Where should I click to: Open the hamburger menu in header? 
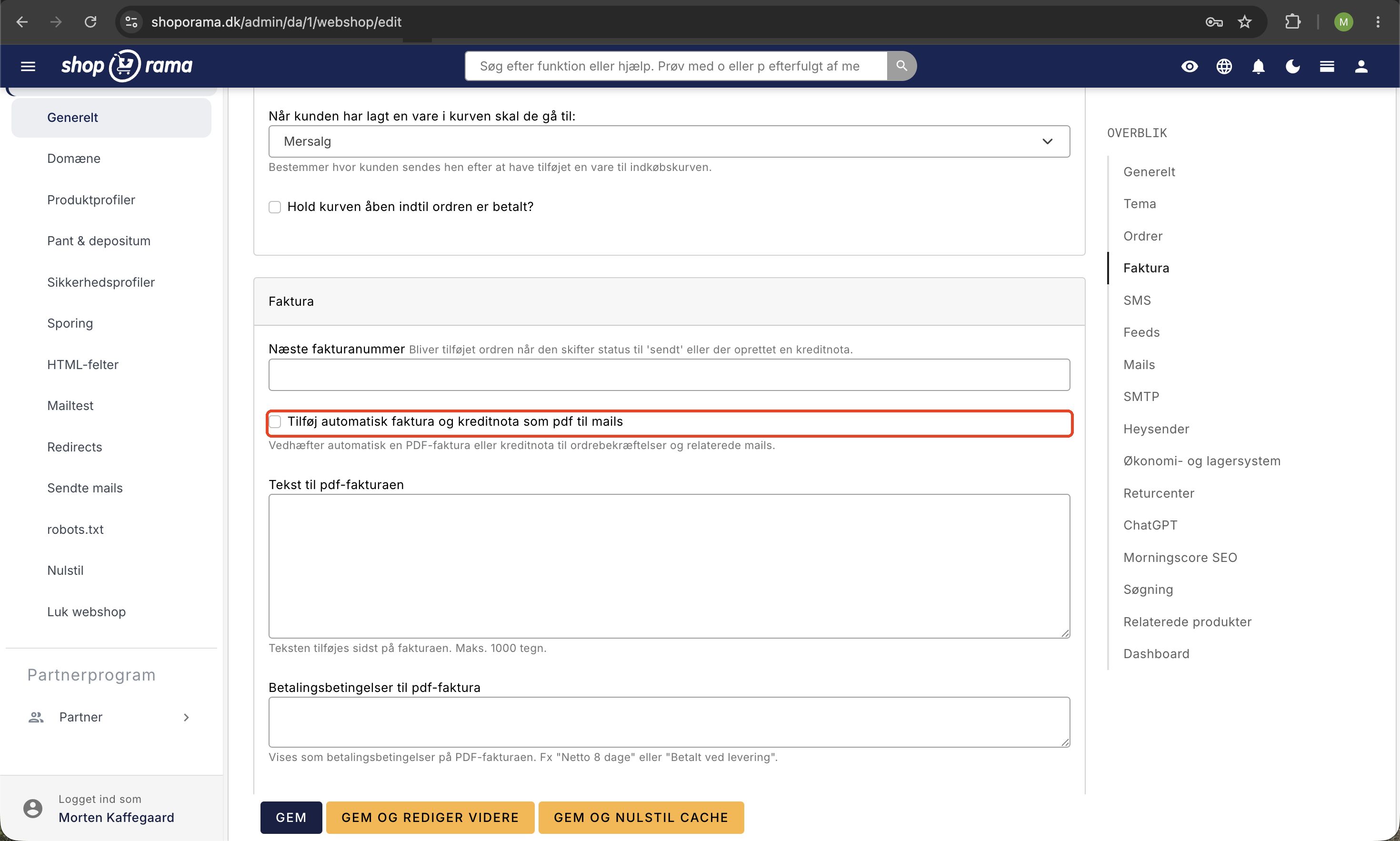(28, 66)
